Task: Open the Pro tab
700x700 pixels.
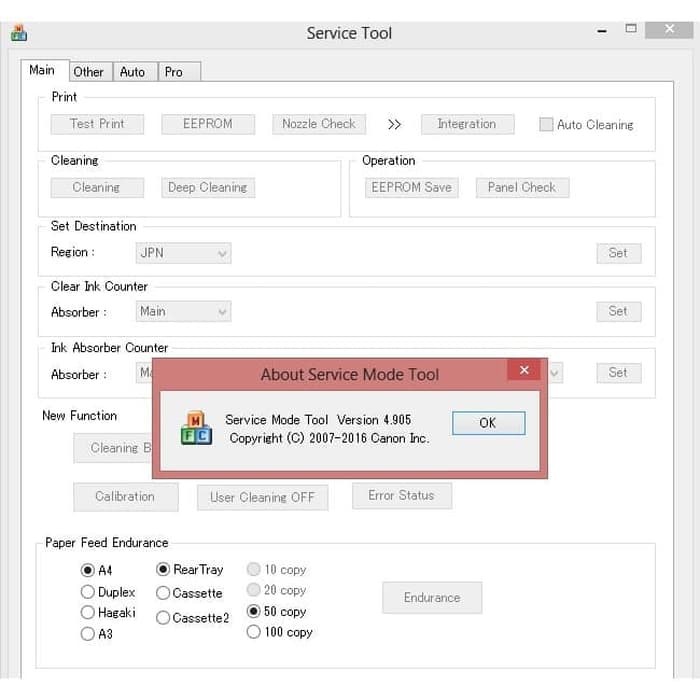Action: pos(179,72)
